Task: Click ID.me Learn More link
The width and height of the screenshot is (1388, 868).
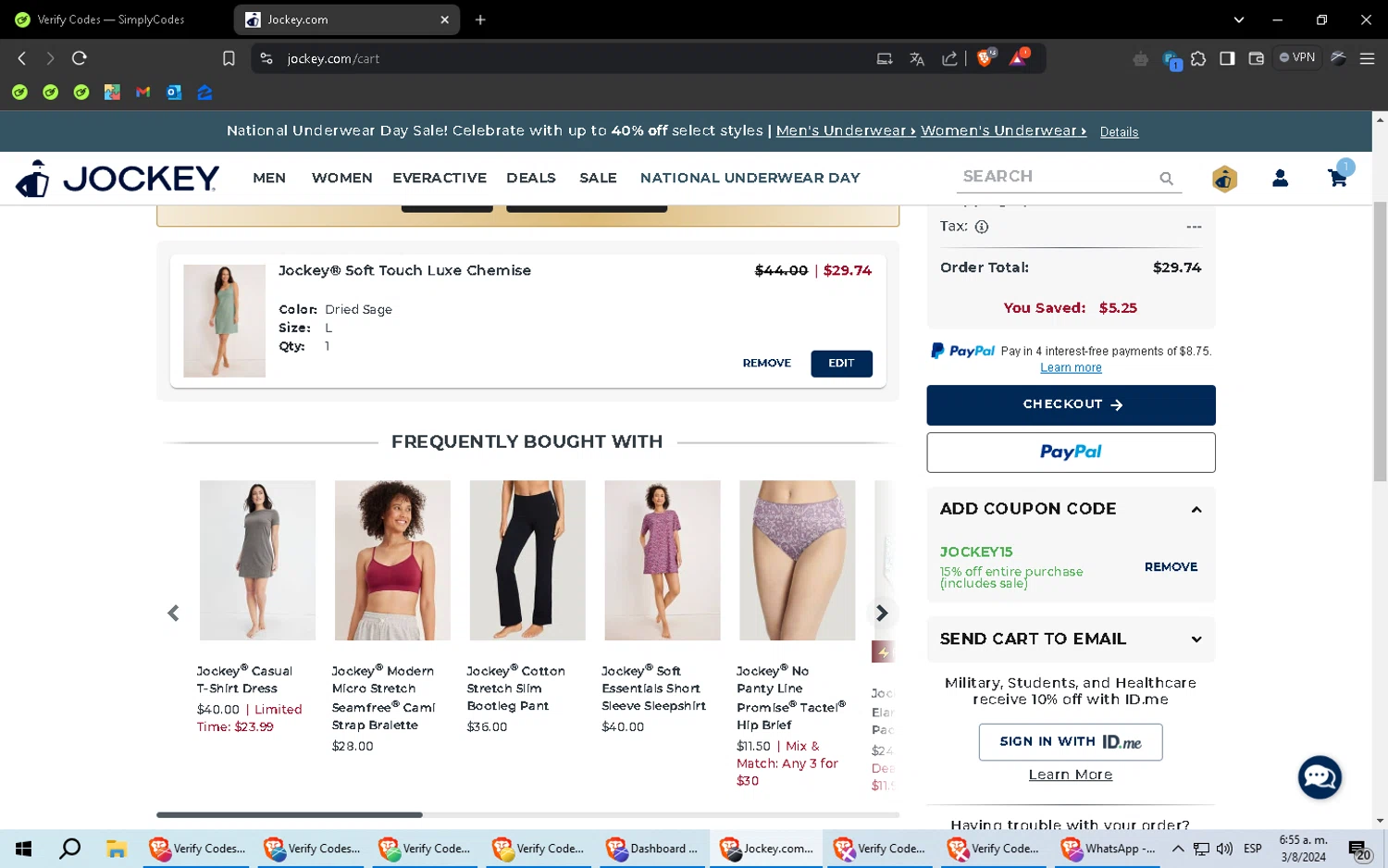Action: 1071,775
